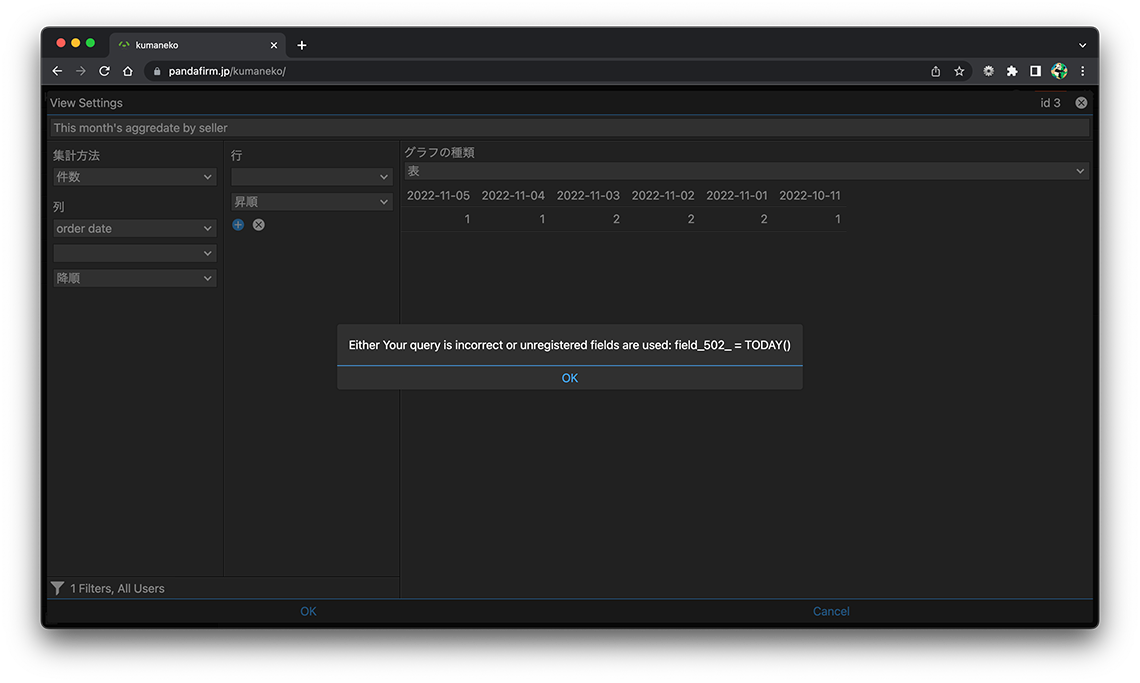This screenshot has width=1140, height=683.
Task: Open the 件数 aggregation method dropdown
Action: point(135,177)
